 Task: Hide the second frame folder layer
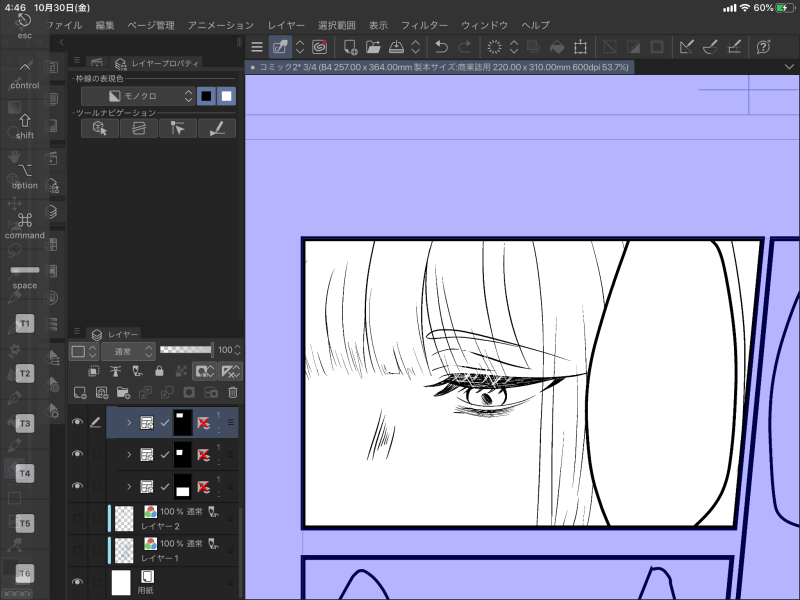pos(77,454)
